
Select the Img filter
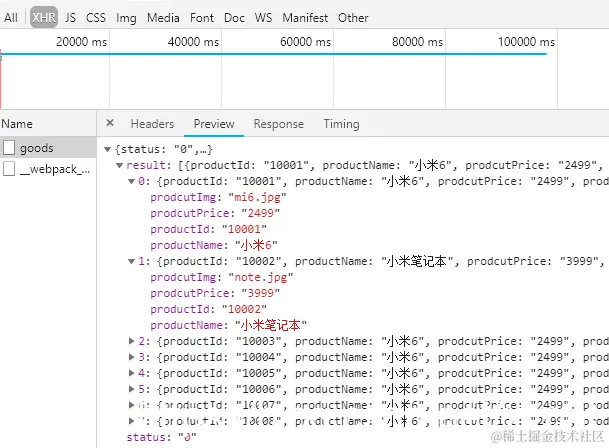pos(126,18)
